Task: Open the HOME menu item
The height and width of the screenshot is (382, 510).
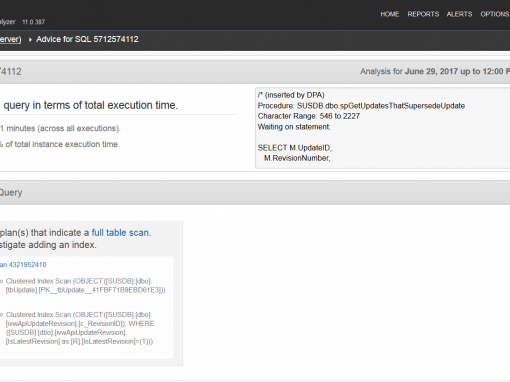Action: [390, 14]
